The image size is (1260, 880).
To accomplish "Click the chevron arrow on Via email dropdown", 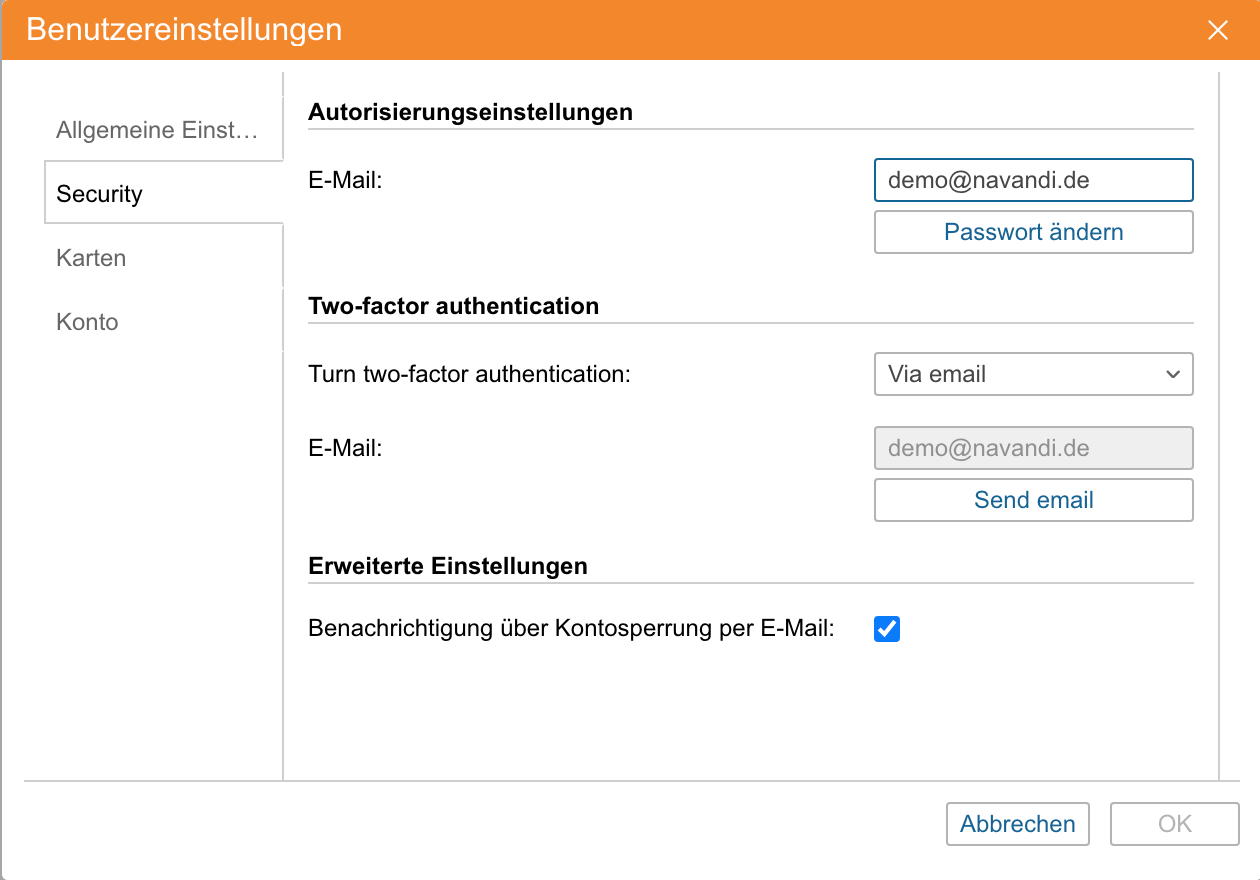I will [x=1173, y=374].
